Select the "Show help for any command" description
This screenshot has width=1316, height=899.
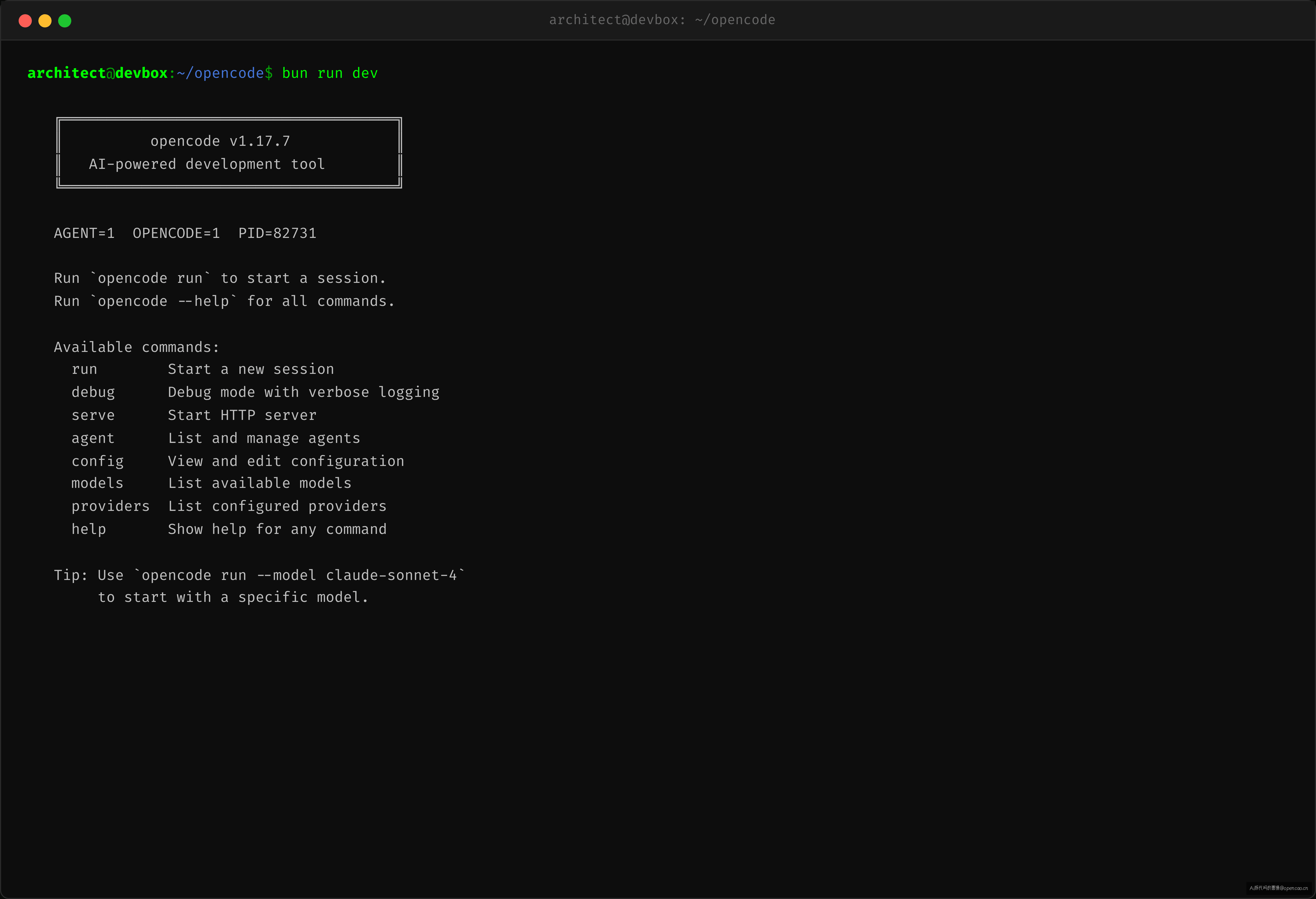[277, 529]
